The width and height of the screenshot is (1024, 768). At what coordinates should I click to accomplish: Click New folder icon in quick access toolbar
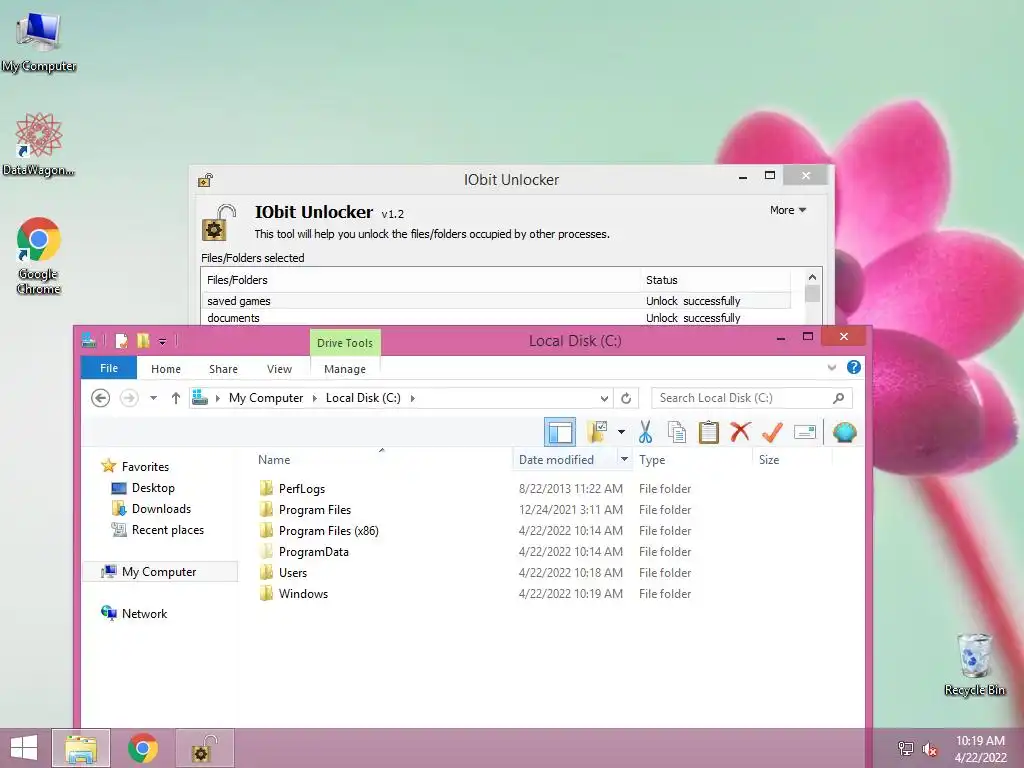(x=143, y=340)
